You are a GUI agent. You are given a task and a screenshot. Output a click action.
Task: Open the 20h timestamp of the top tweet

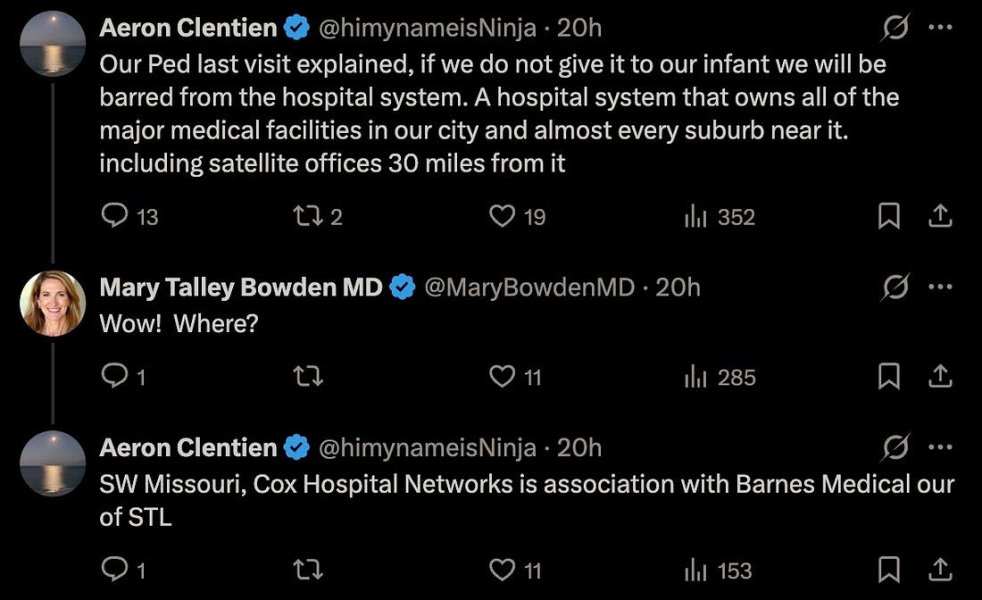pyautogui.click(x=578, y=28)
